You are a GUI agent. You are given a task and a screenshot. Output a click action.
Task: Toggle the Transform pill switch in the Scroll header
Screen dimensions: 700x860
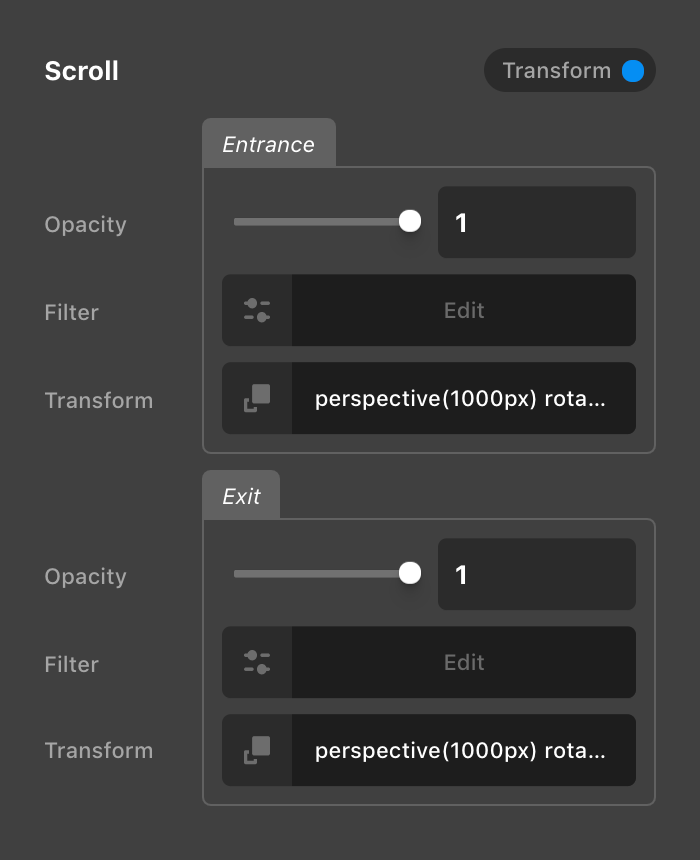coord(569,71)
